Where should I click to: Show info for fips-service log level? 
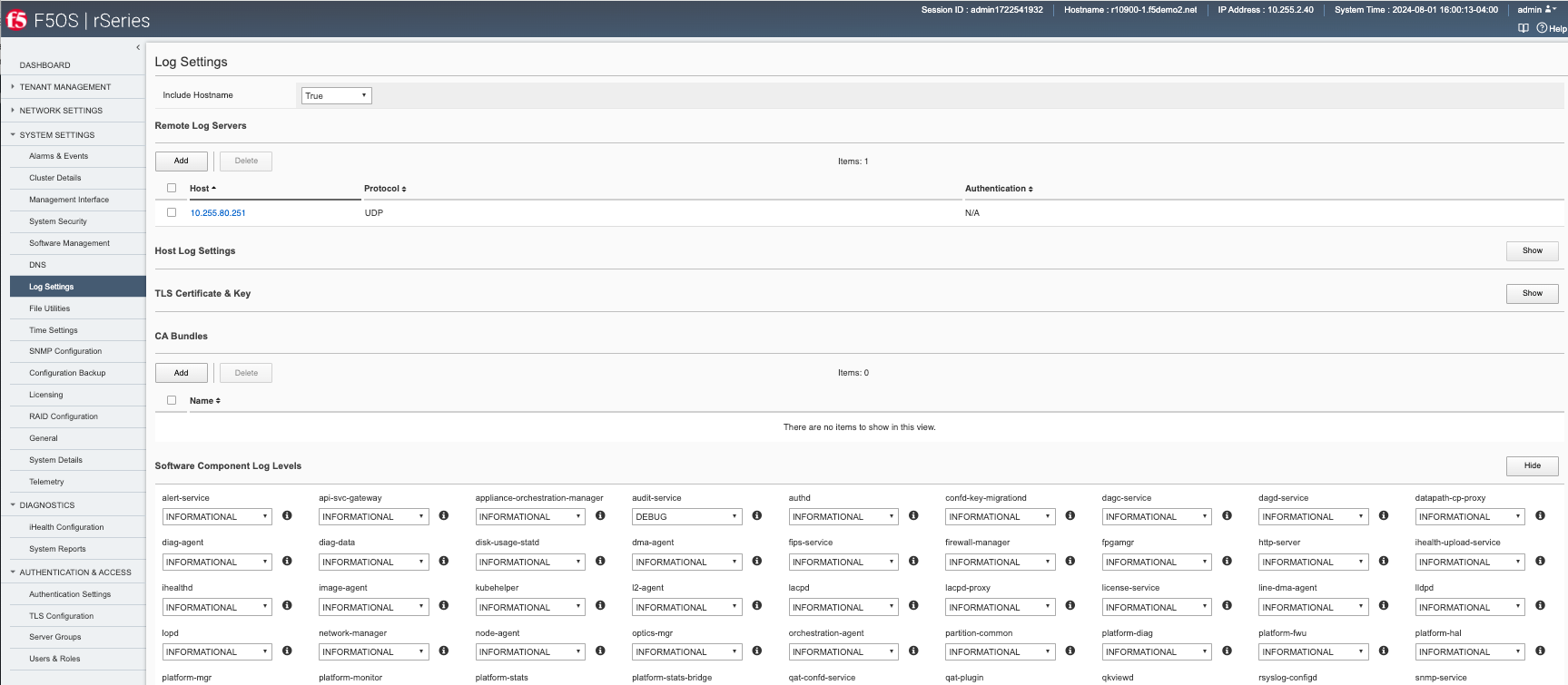pyautogui.click(x=913, y=561)
